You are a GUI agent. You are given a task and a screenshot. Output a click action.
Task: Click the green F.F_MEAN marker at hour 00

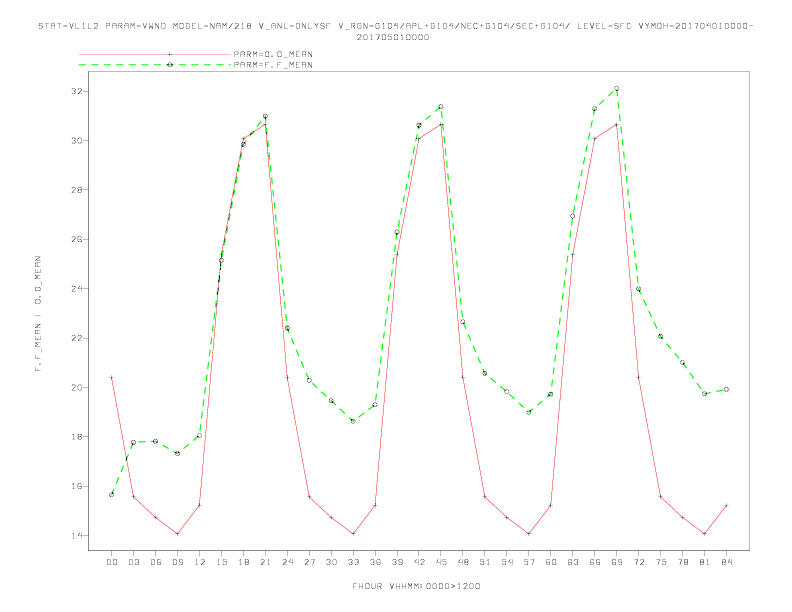tap(112, 494)
